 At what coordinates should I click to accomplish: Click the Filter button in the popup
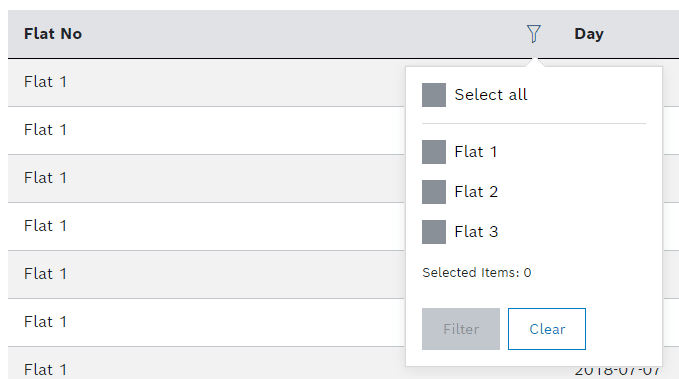[461, 329]
